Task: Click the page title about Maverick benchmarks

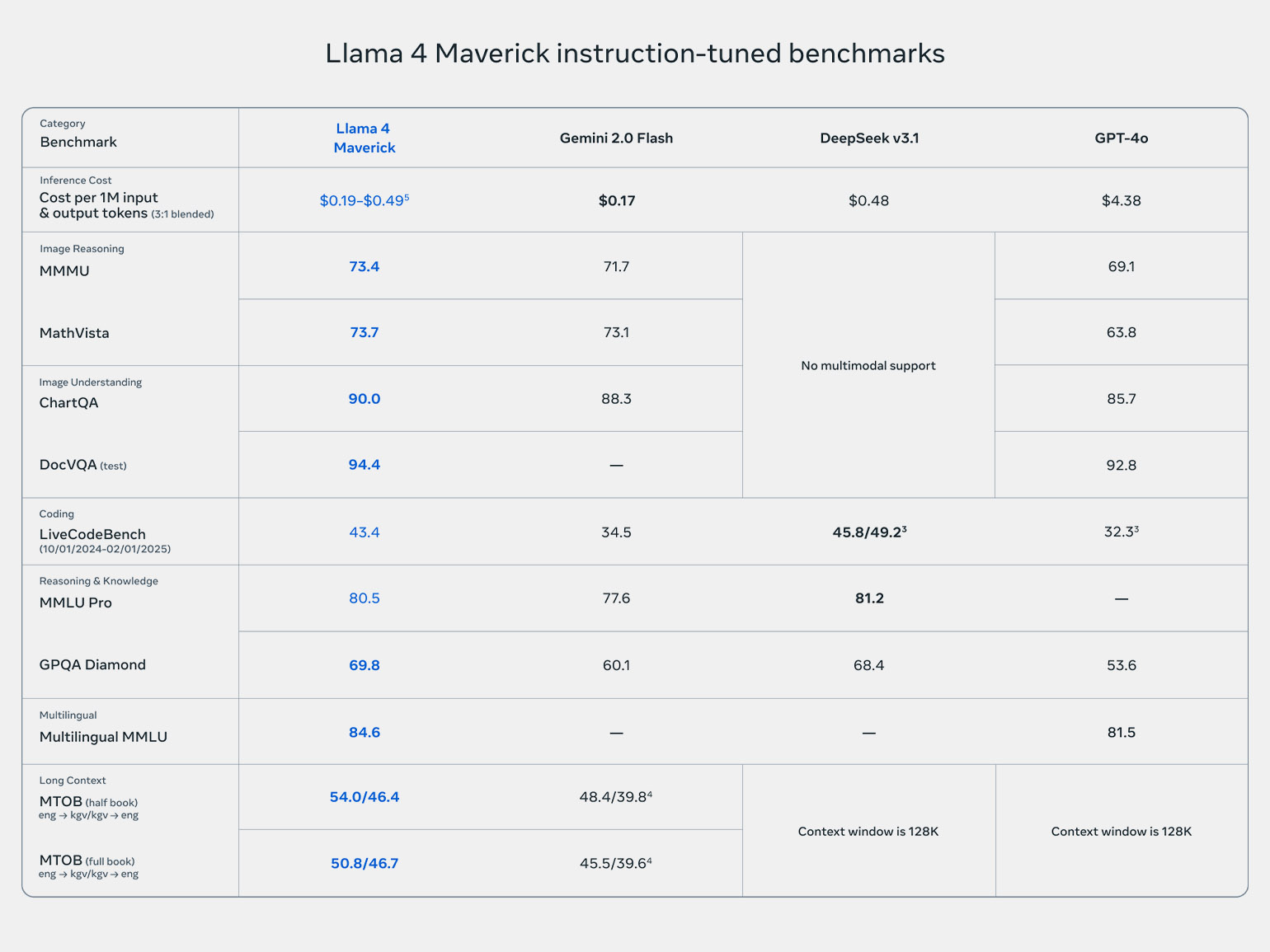Action: coord(634,54)
